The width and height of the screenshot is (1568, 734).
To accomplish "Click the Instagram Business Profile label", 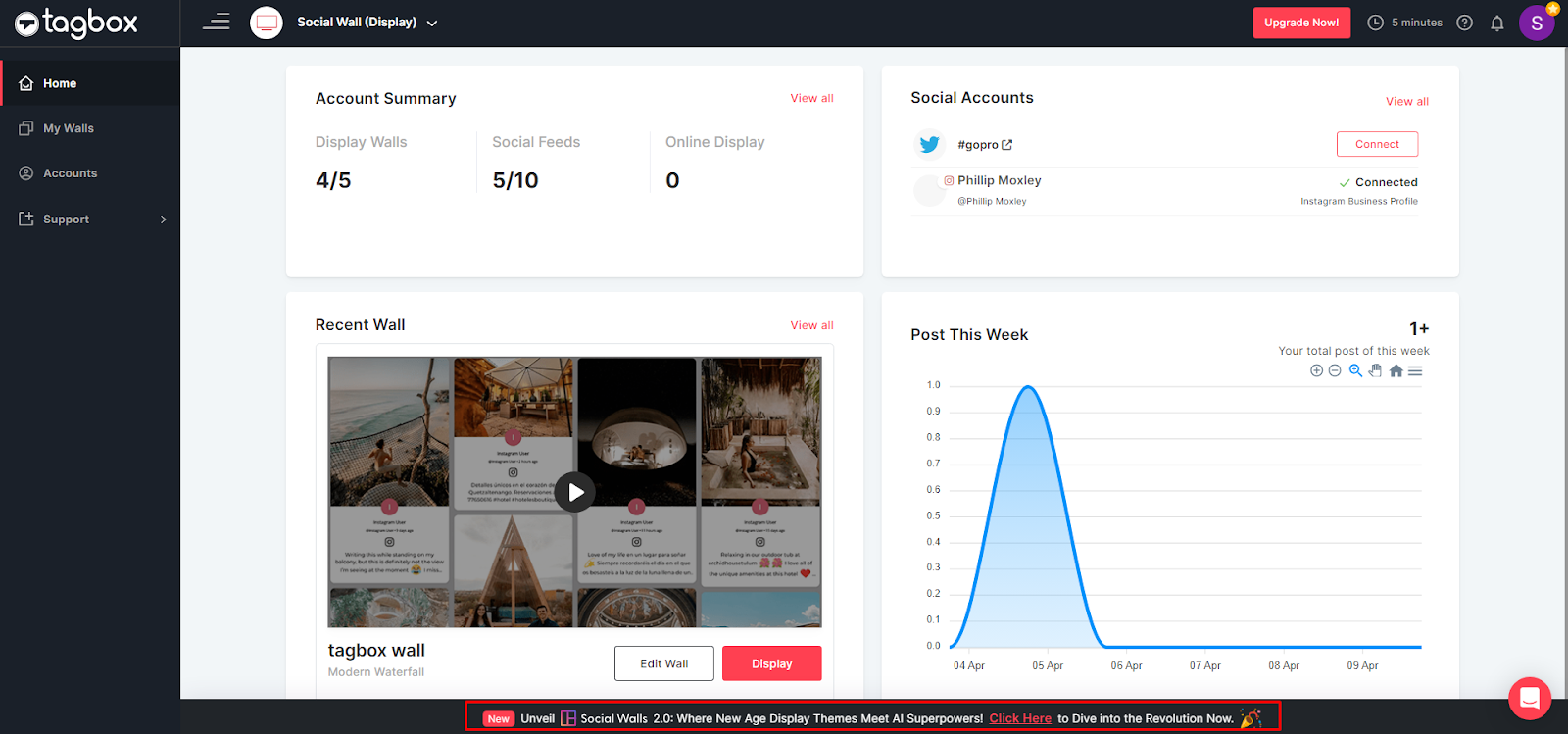I will coord(1359,201).
